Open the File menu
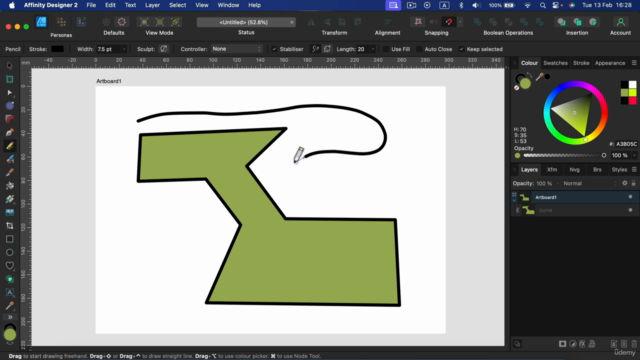 point(91,5)
